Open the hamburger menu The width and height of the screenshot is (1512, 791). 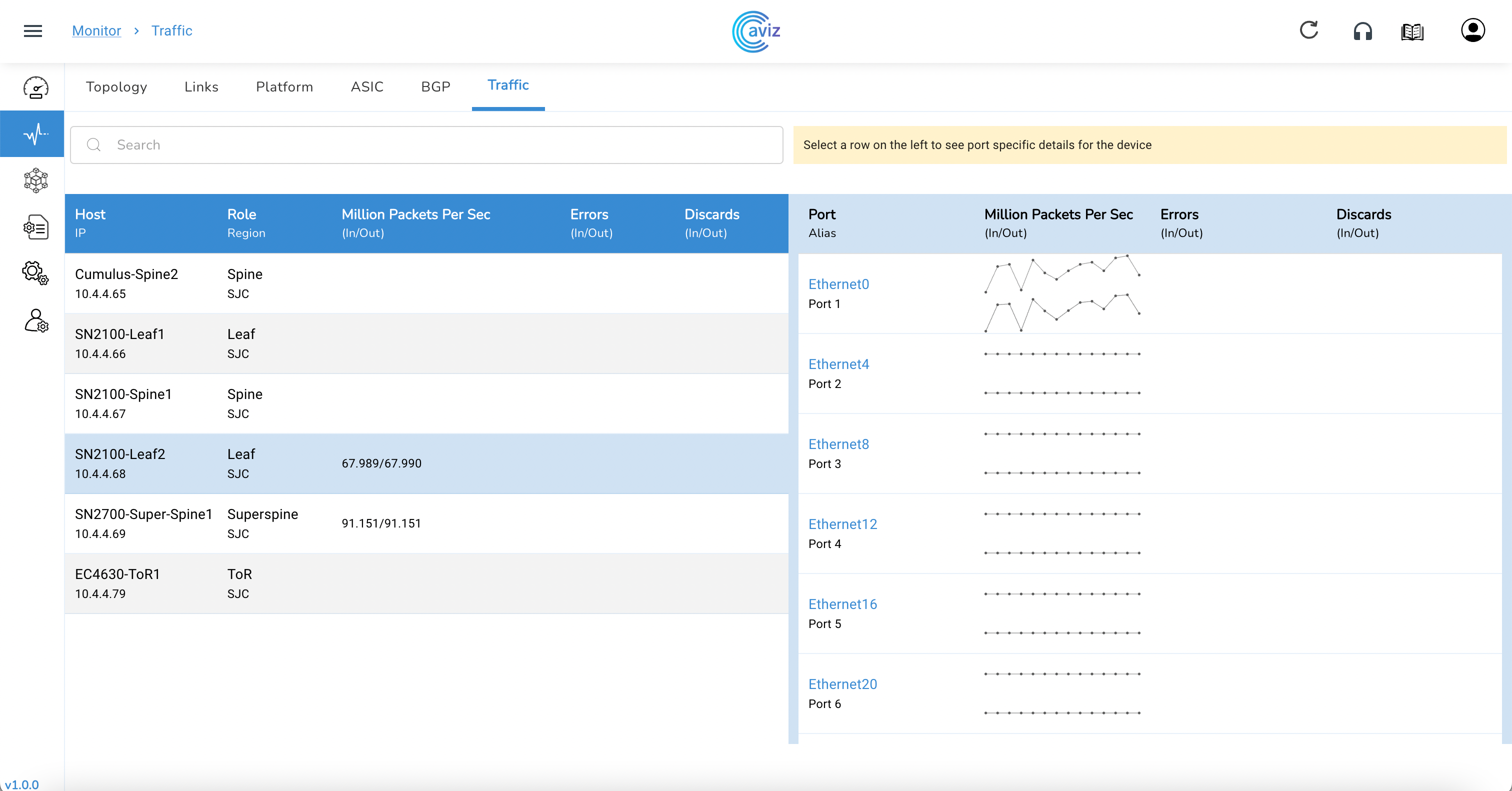tap(33, 30)
